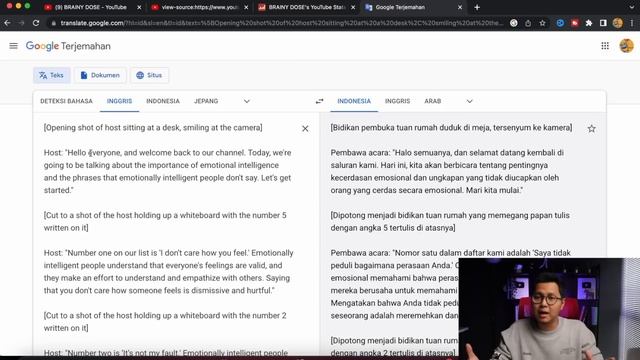The height and width of the screenshot is (360, 640).
Task: Open the tab search dropdown arrow
Action: [632, 7]
